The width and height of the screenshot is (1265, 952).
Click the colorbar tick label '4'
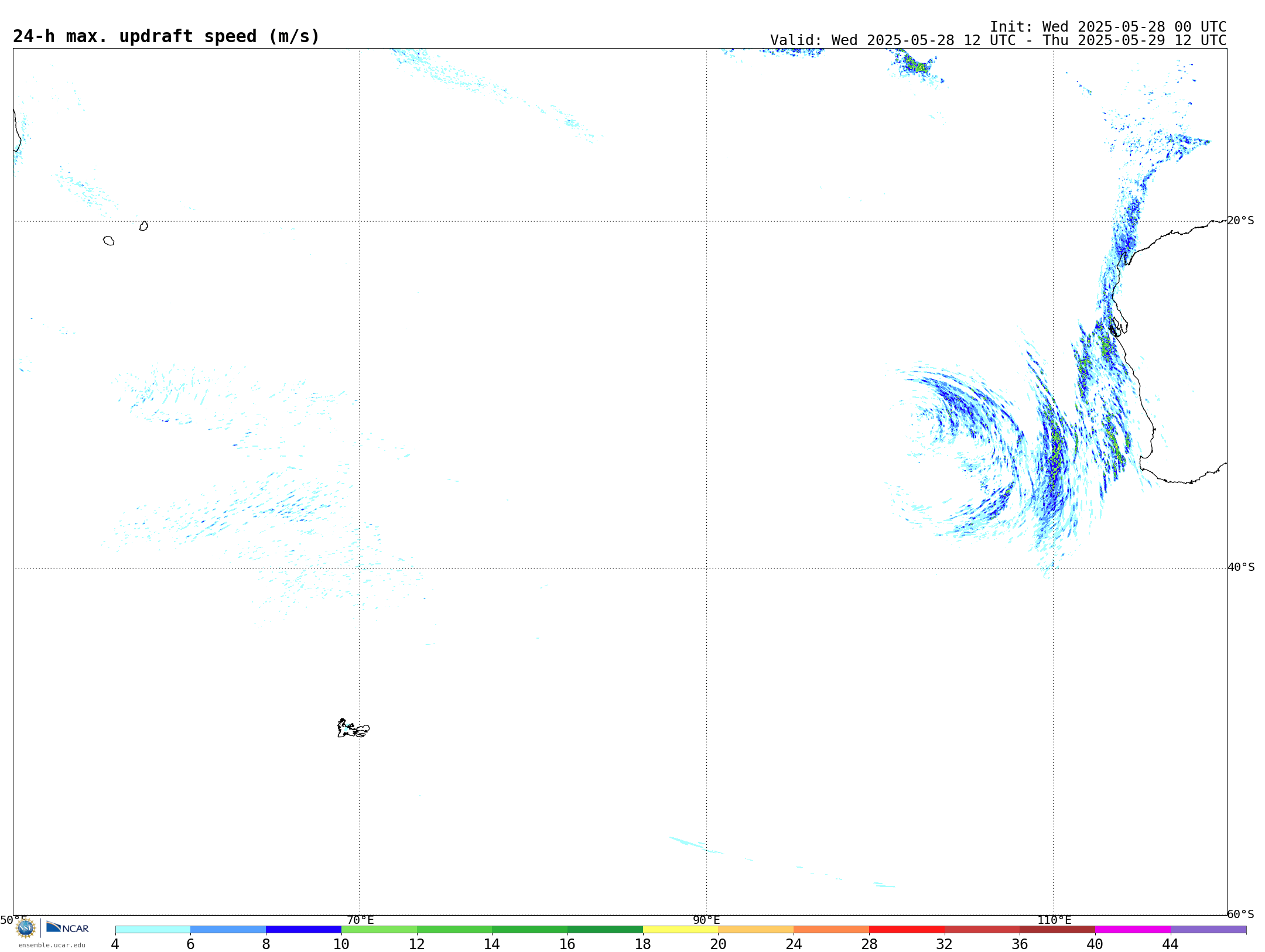point(115,944)
